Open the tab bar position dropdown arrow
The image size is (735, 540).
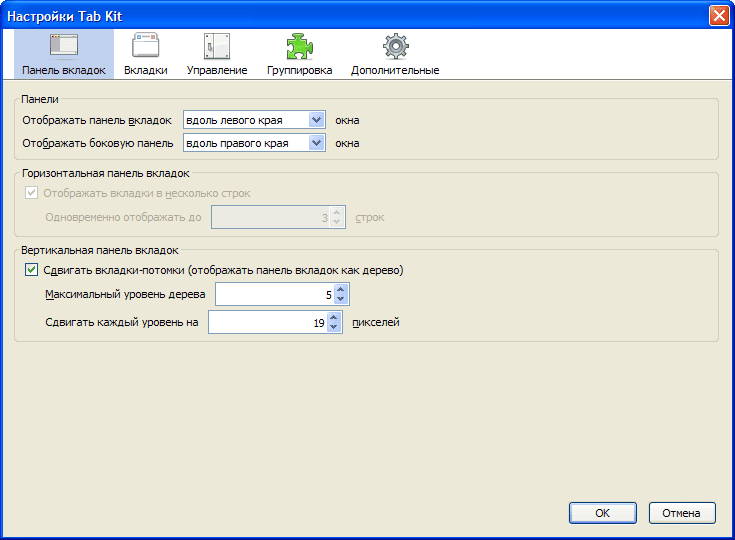click(x=317, y=120)
